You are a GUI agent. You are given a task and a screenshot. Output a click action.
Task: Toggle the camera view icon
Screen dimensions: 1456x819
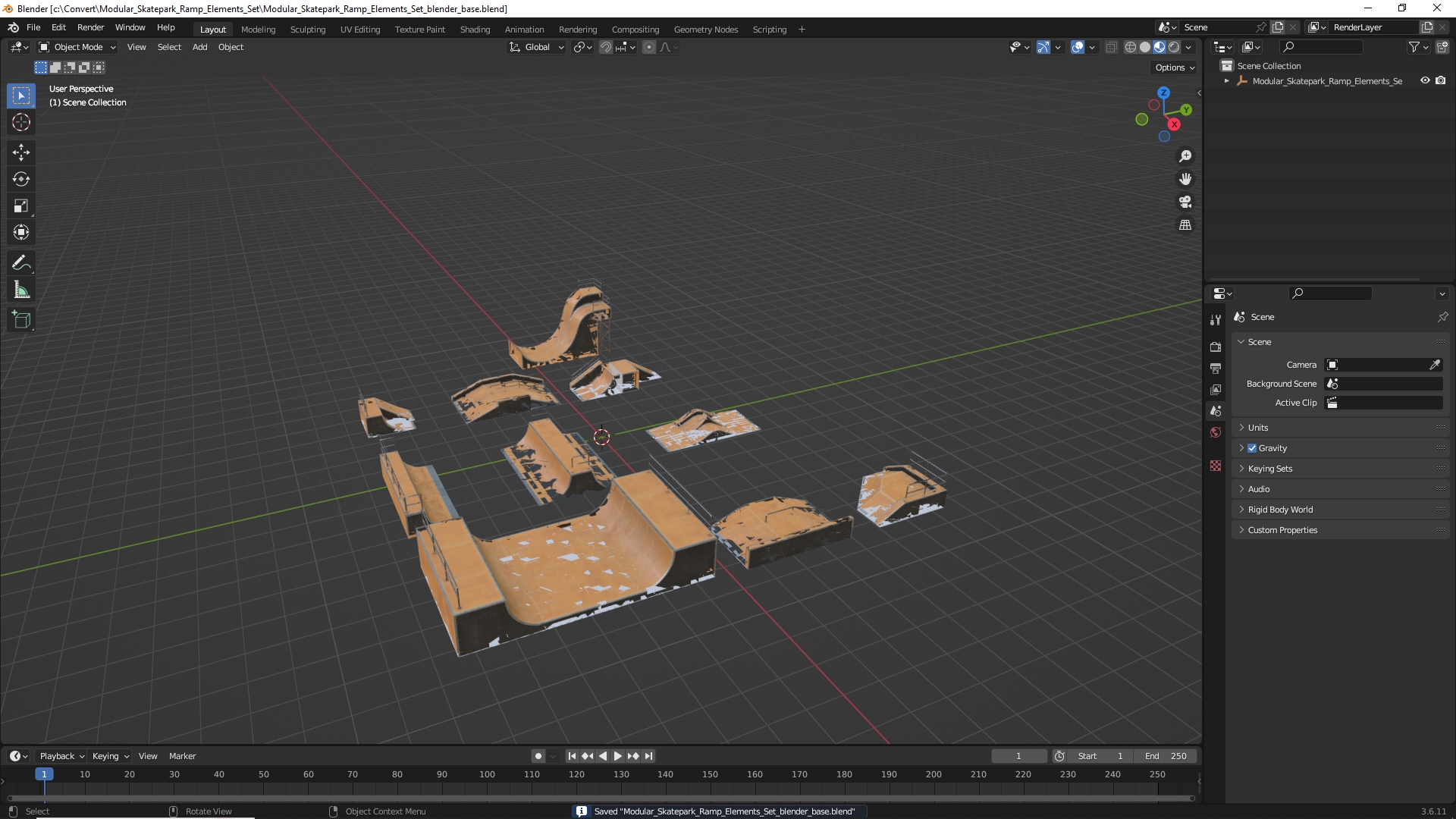point(1185,202)
